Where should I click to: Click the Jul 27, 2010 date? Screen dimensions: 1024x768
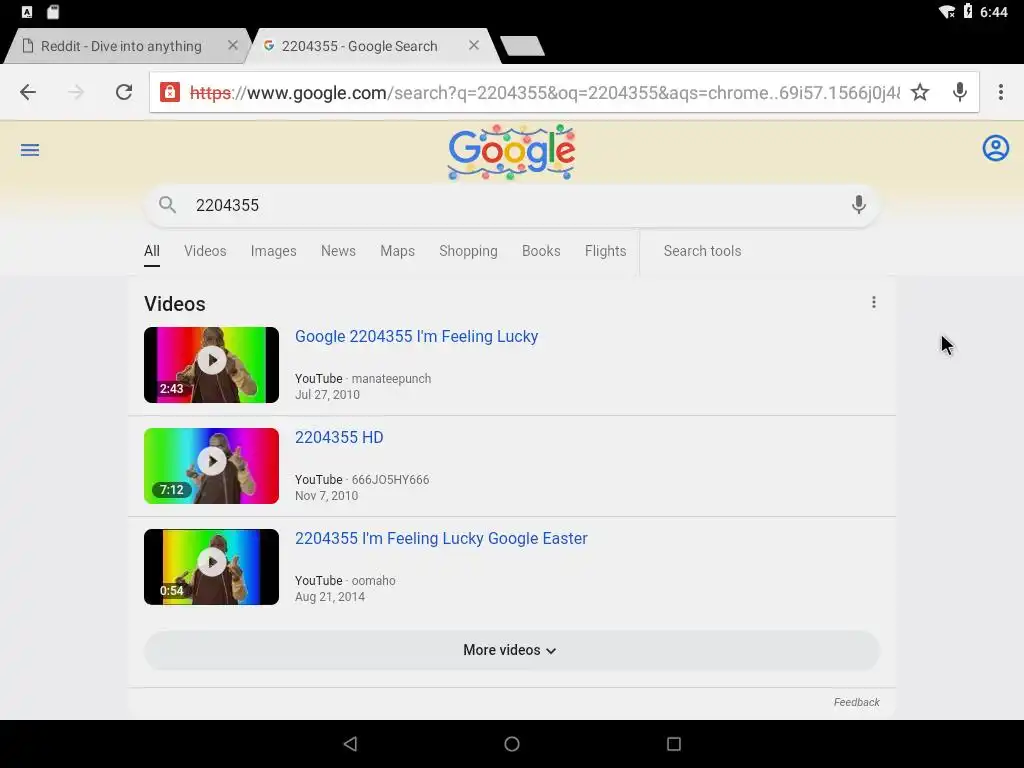(x=327, y=395)
